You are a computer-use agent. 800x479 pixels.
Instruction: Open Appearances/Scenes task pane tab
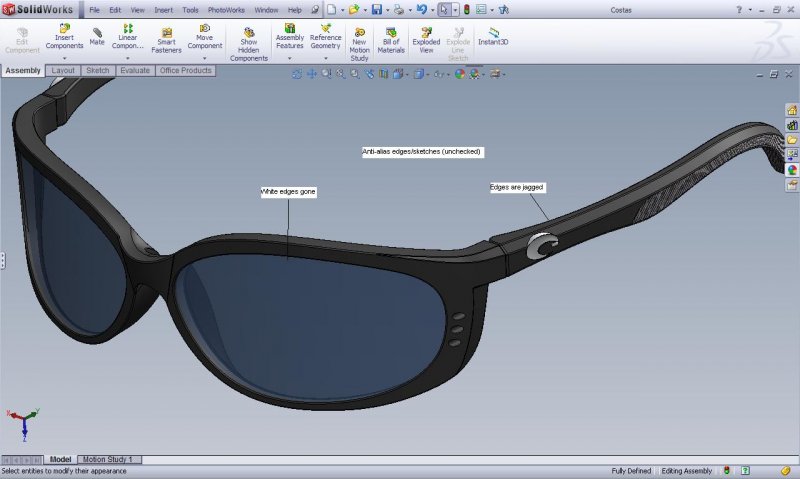[x=792, y=170]
